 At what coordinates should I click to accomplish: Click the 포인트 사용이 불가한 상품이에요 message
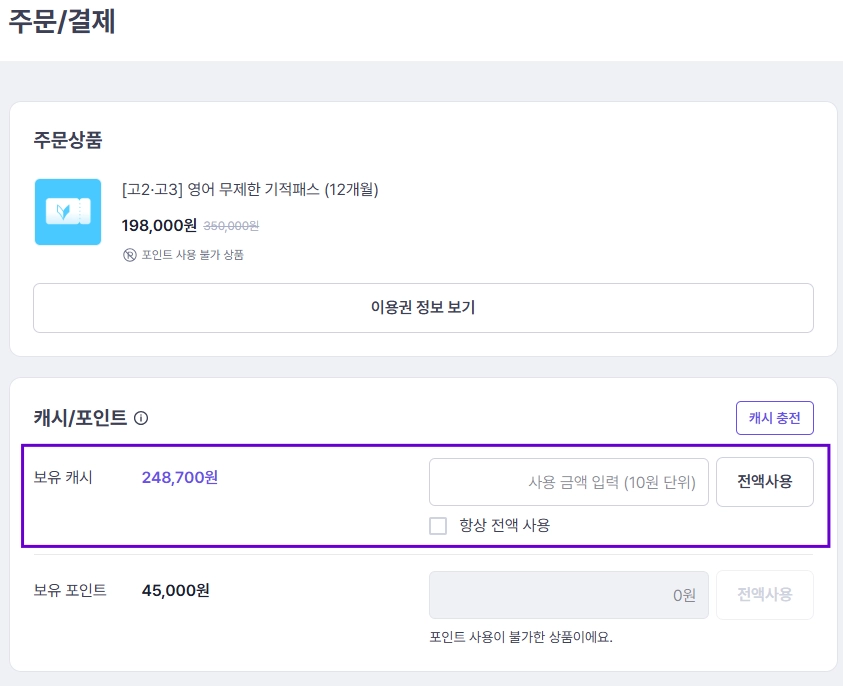pos(521,637)
